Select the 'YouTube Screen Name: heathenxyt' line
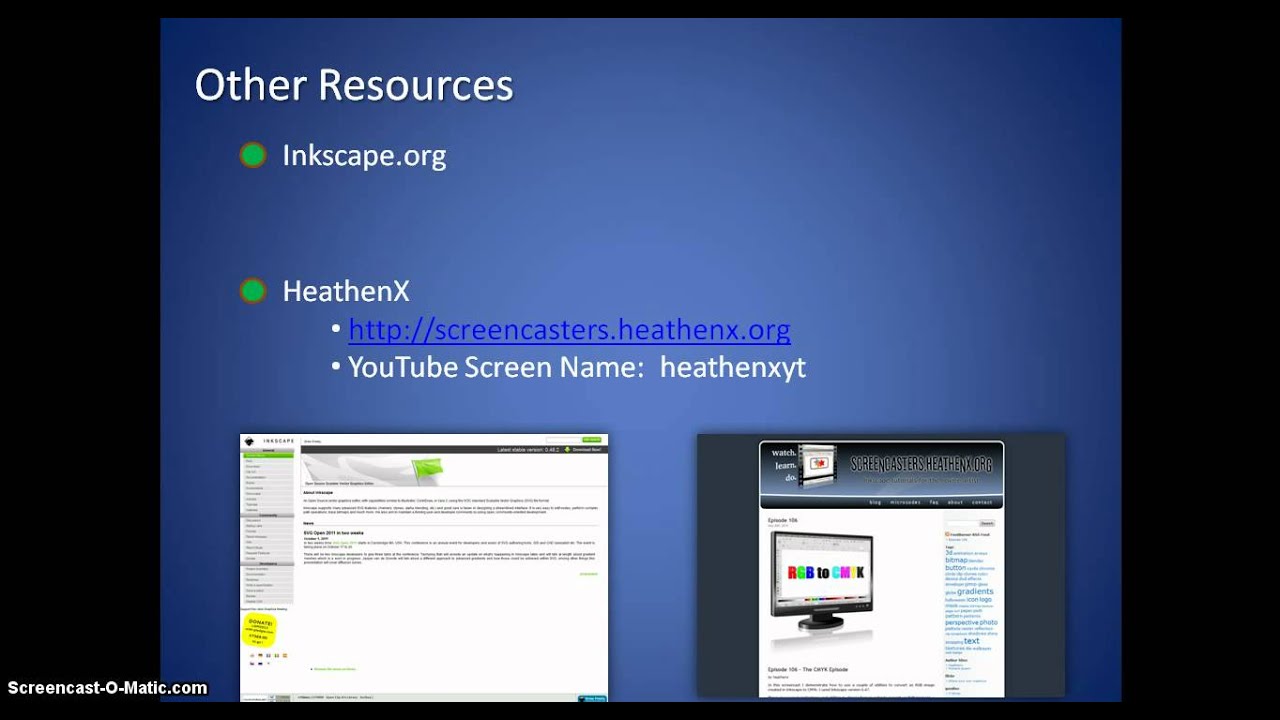The image size is (1280, 720). point(576,367)
